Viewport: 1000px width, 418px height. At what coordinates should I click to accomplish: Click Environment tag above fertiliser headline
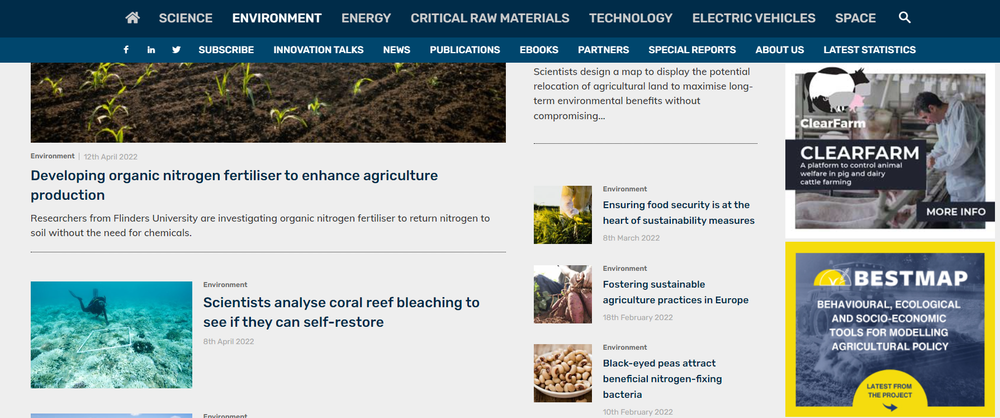pyautogui.click(x=52, y=156)
